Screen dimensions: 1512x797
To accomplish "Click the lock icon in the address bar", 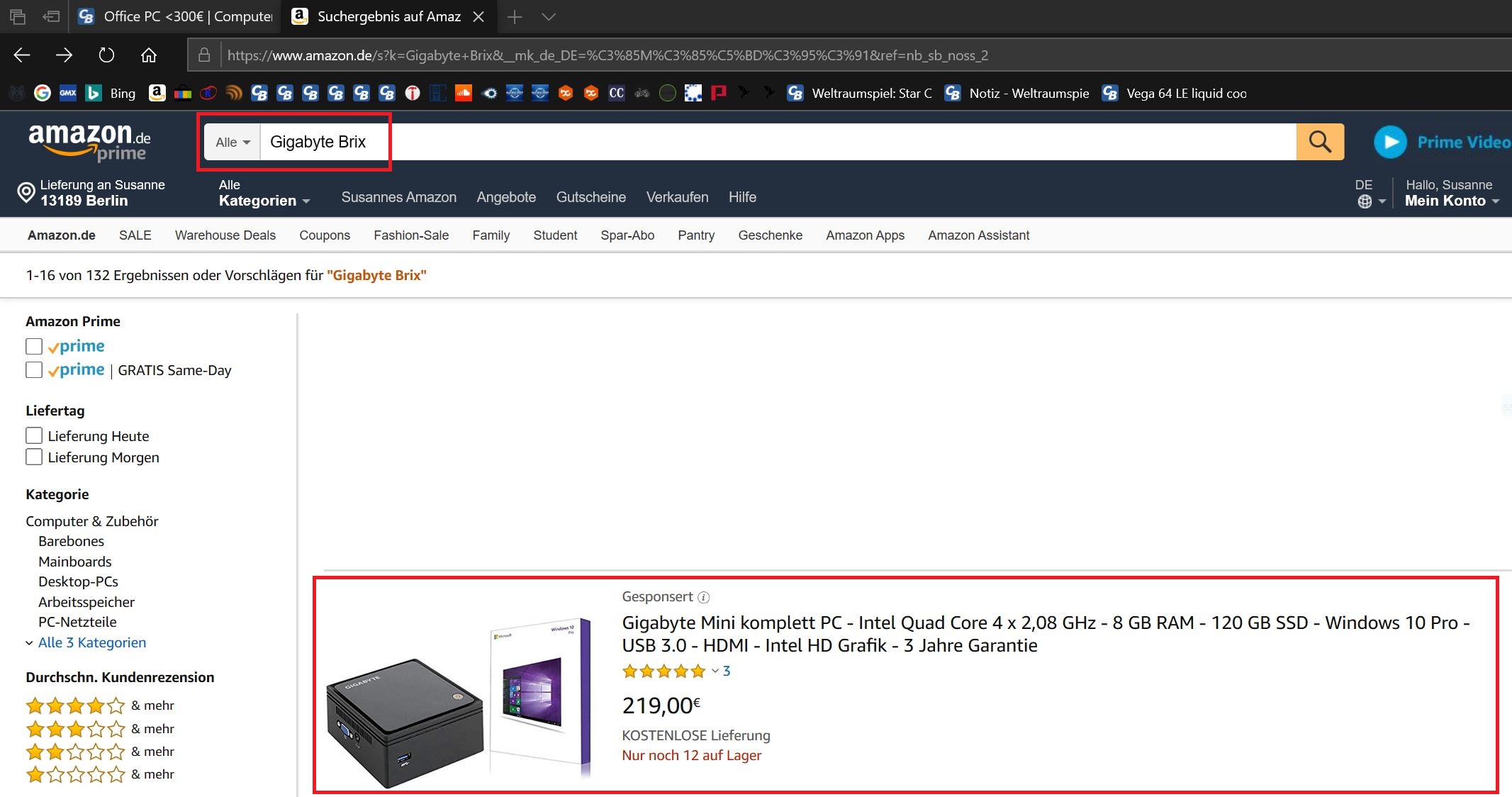I will tap(204, 55).
